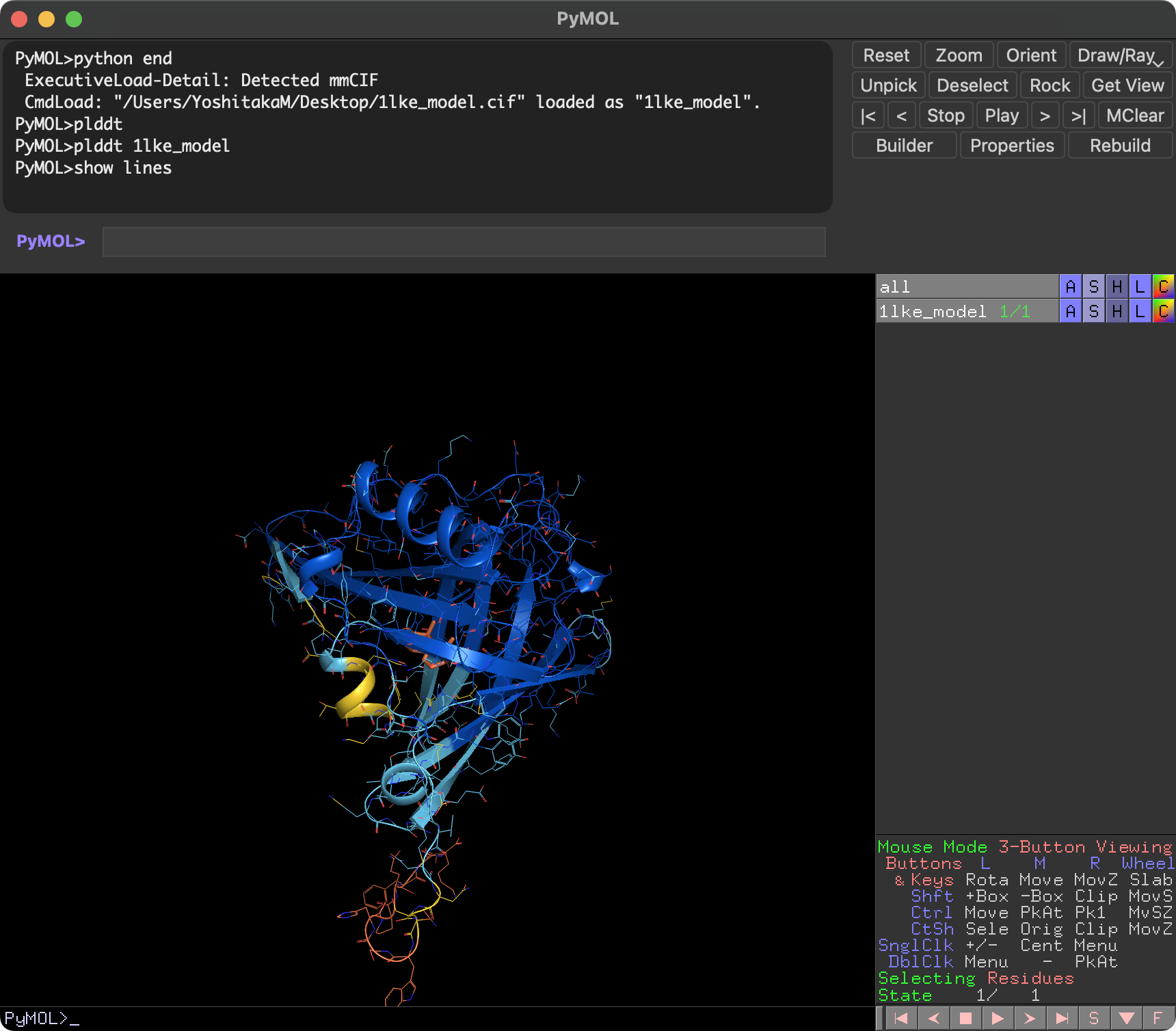Click the Reset button
This screenshot has height=1031, width=1176.
(886, 55)
